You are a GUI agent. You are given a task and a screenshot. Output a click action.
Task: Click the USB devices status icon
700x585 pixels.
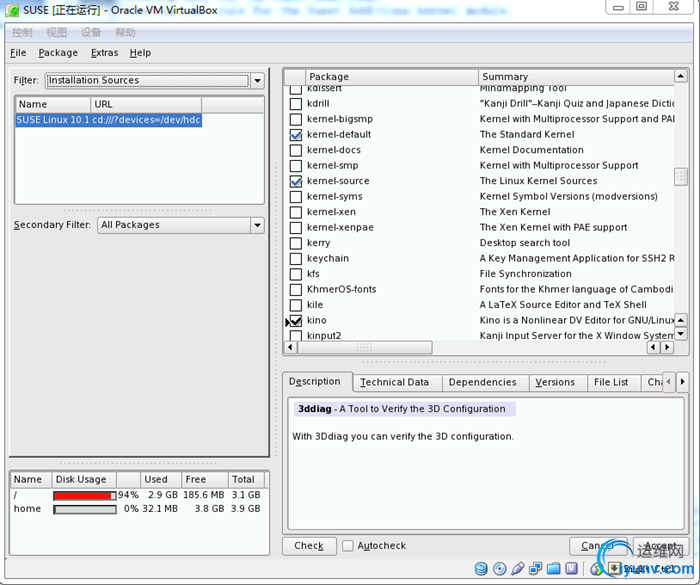pos(517,568)
